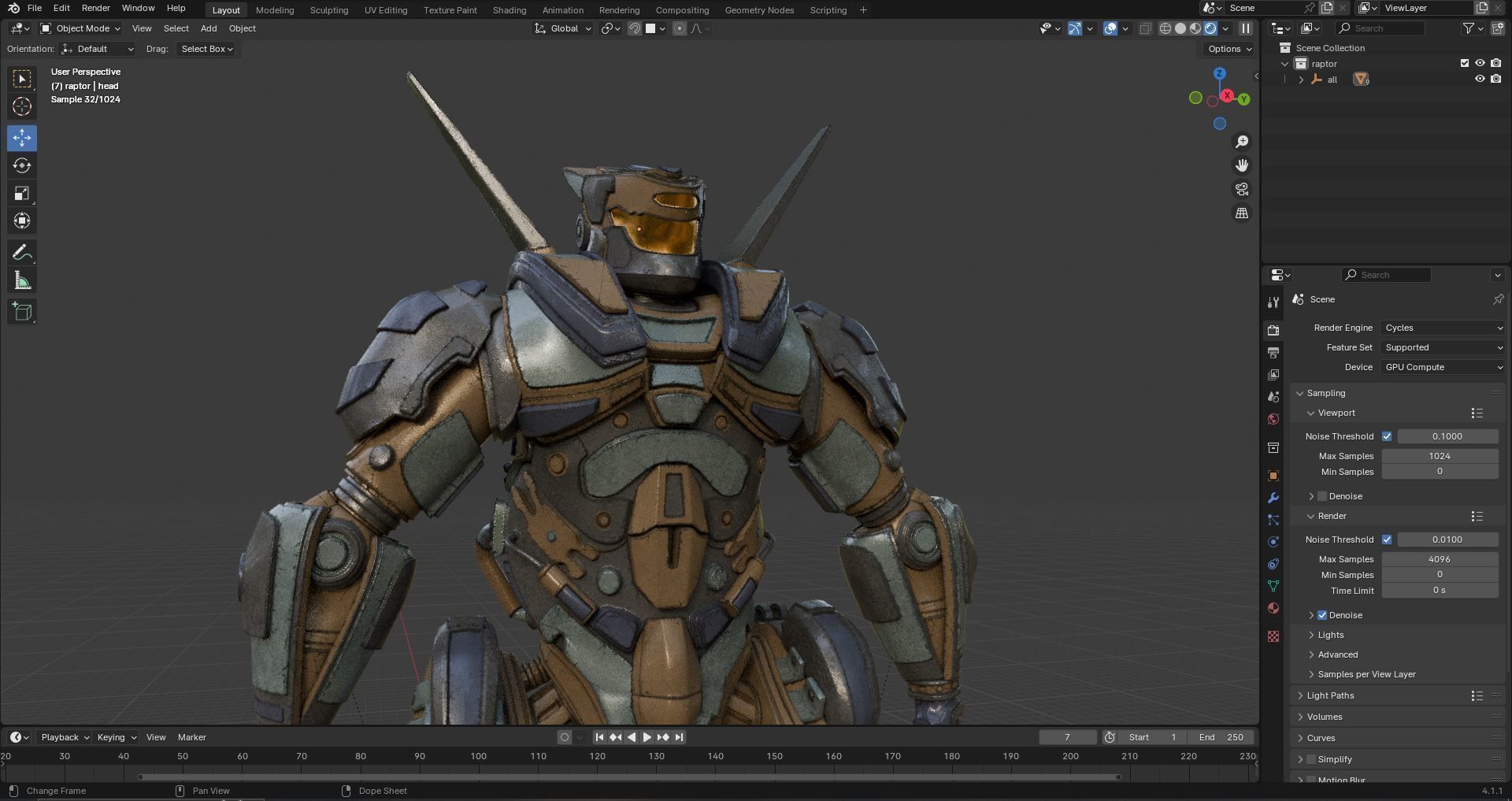
Task: Click the zoom viewport magnifier icon
Action: (1242, 142)
